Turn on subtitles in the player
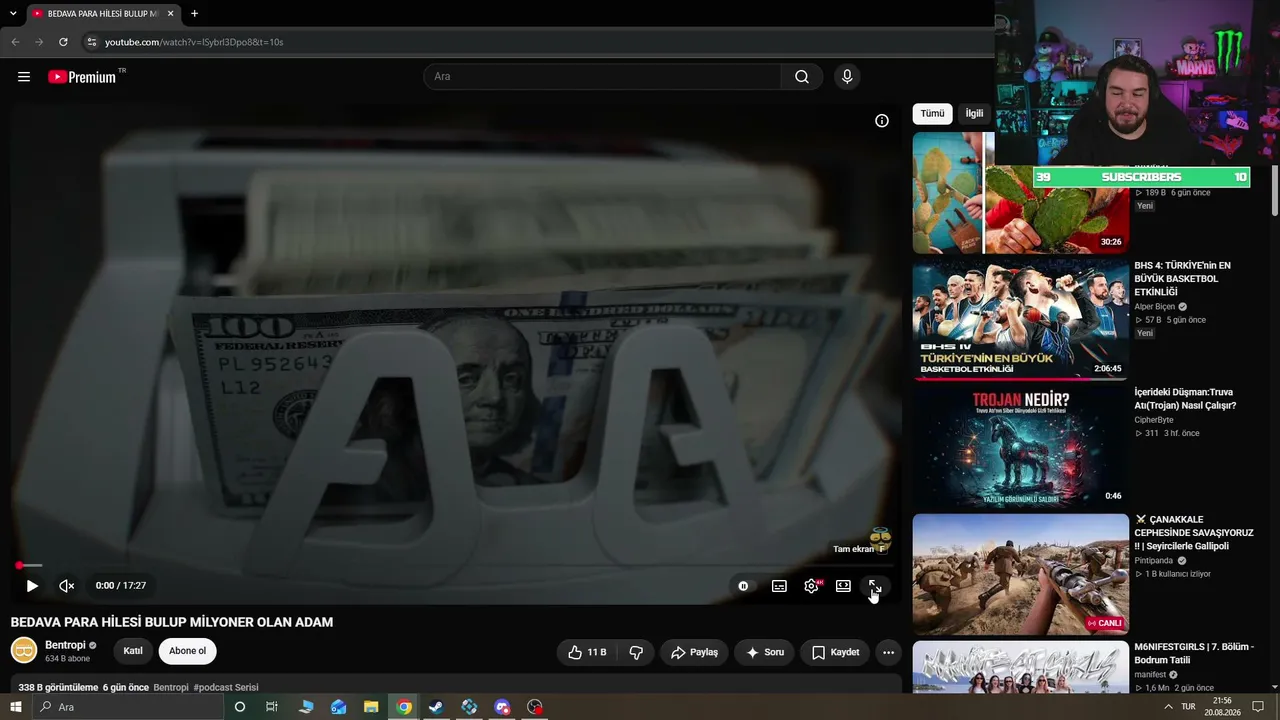 [779, 586]
